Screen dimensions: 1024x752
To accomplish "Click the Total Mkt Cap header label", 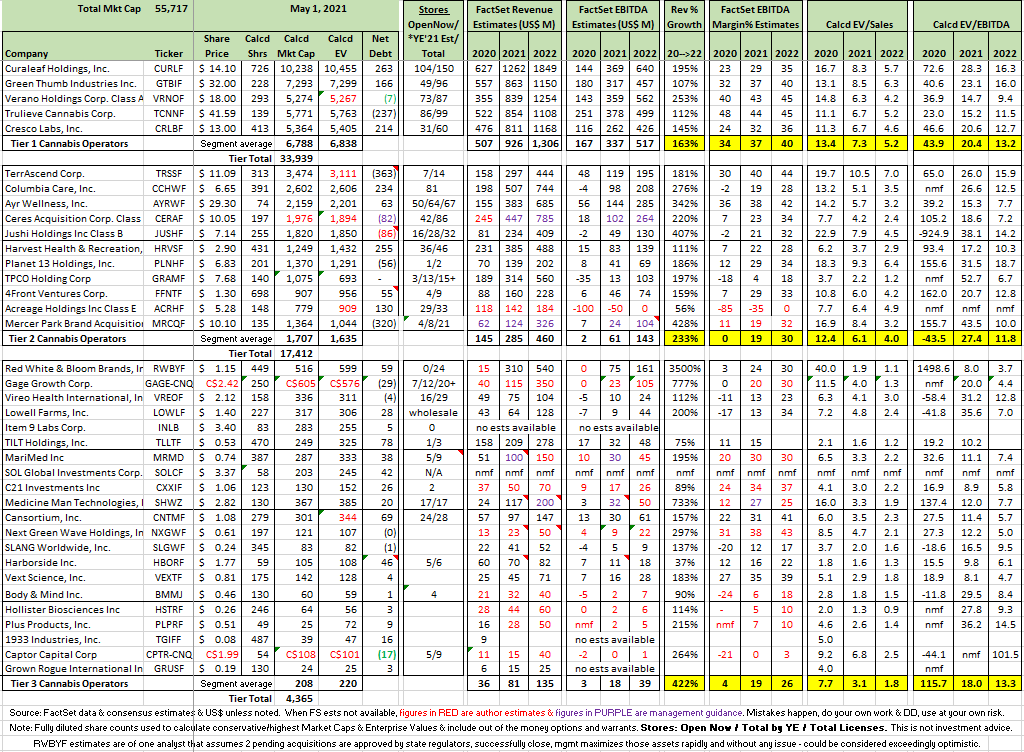I will point(109,9).
